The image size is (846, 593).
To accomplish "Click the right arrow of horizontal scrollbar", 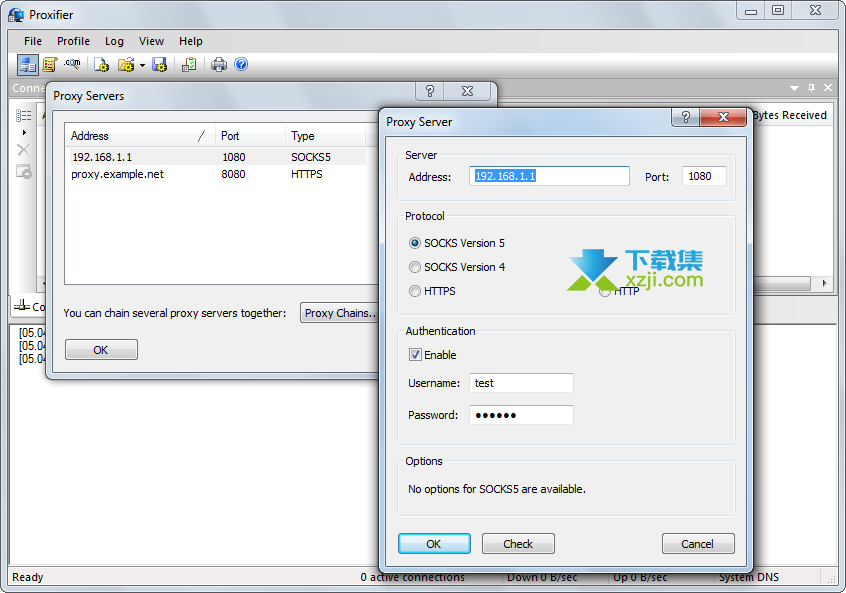I will pyautogui.click(x=824, y=283).
